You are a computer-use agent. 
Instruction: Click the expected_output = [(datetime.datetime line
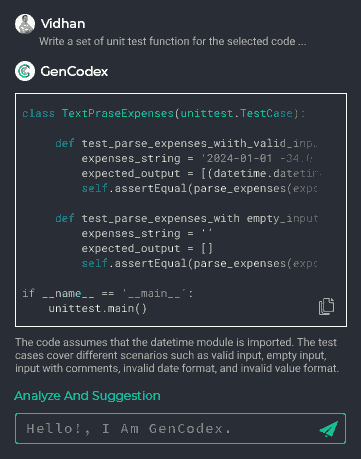coord(201,173)
